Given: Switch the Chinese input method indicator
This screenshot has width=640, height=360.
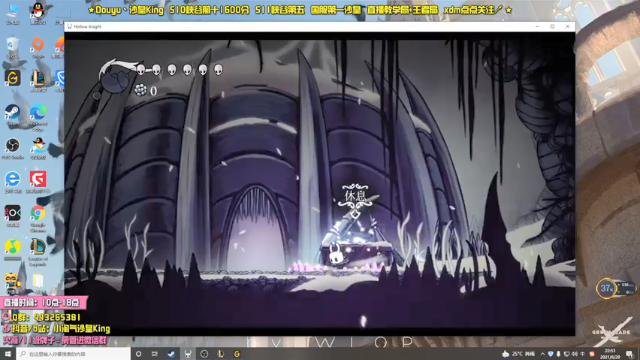Looking at the screenshot, I should (x=582, y=354).
